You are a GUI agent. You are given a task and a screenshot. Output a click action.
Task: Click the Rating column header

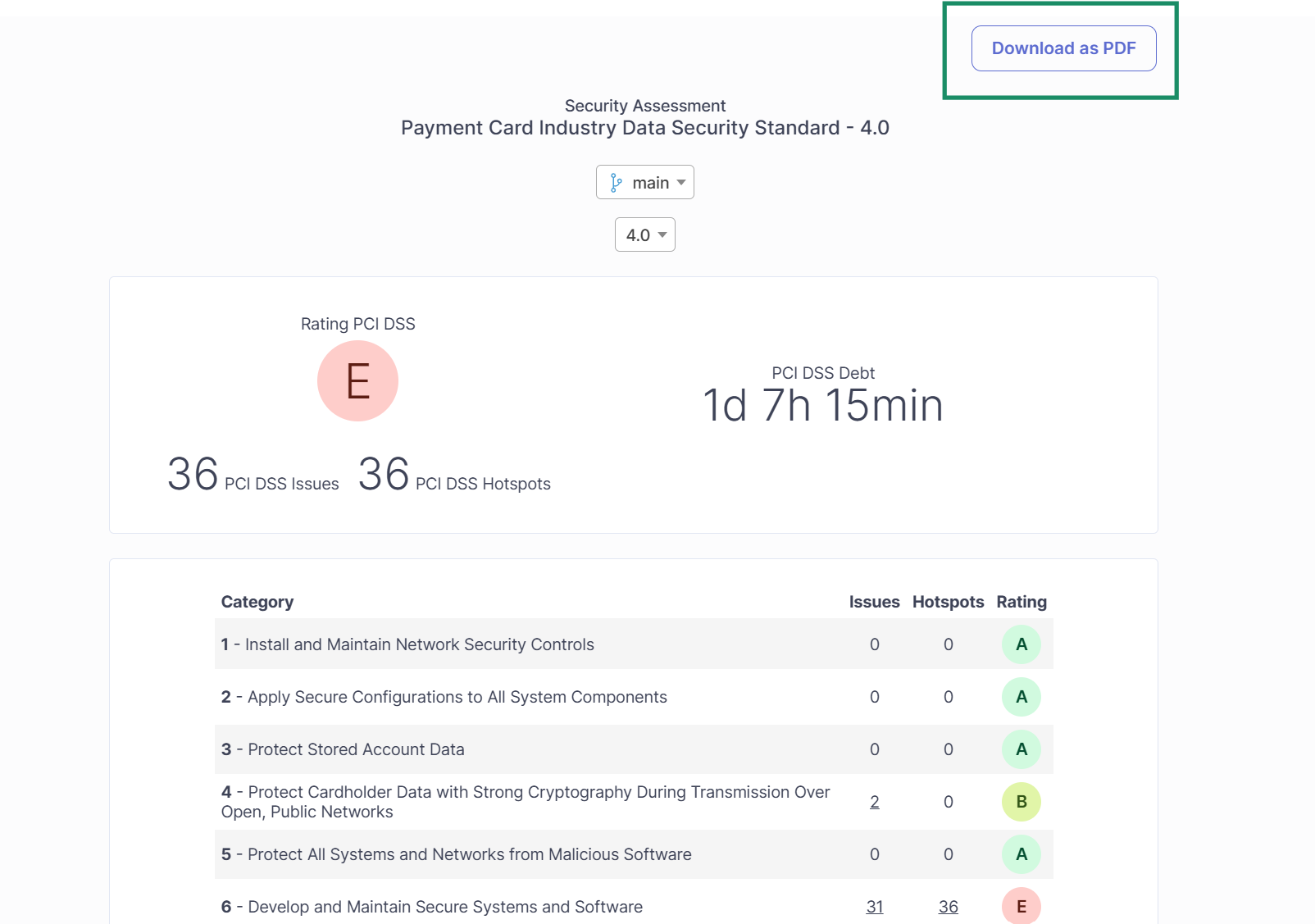coord(1022,602)
